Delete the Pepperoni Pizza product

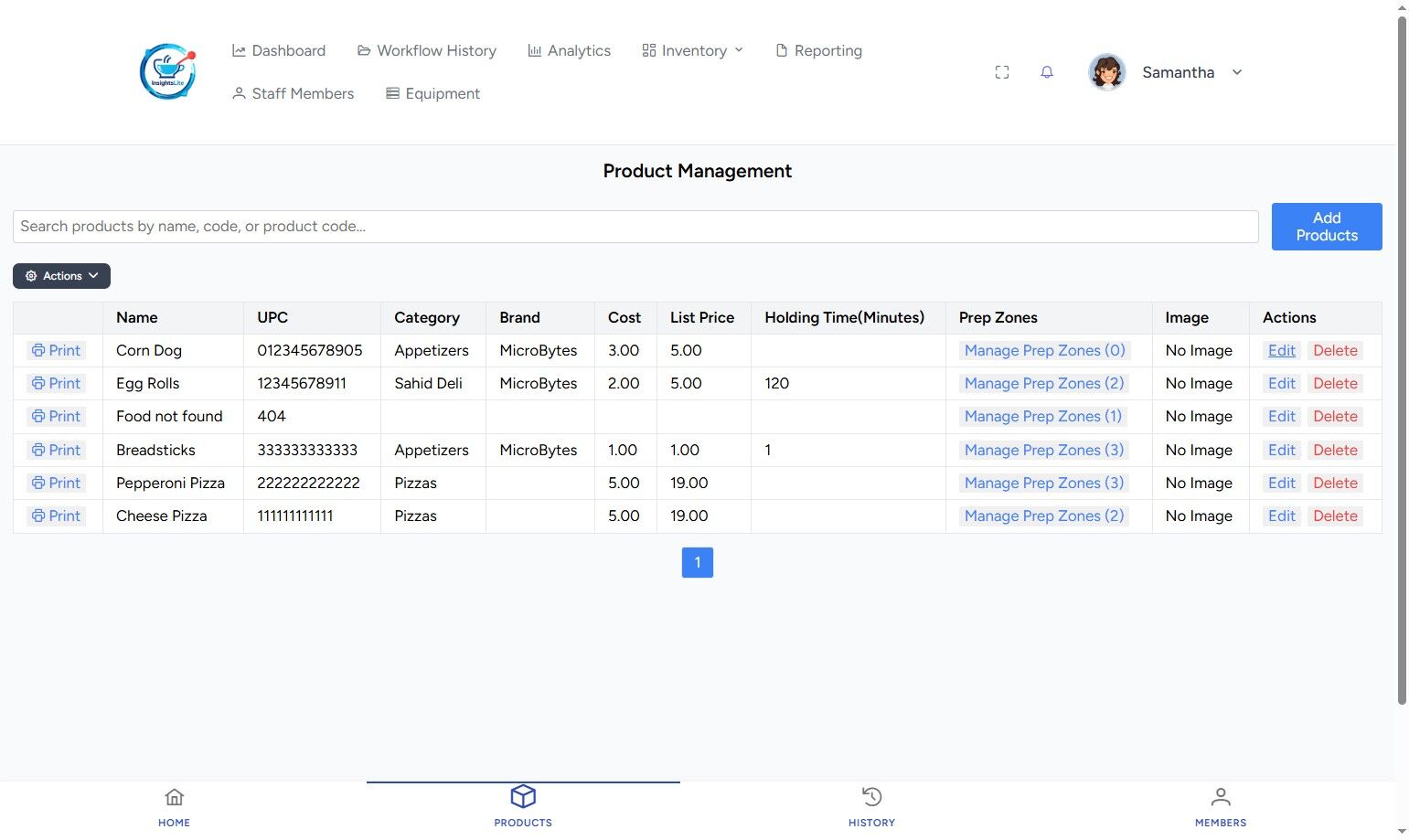pos(1335,483)
